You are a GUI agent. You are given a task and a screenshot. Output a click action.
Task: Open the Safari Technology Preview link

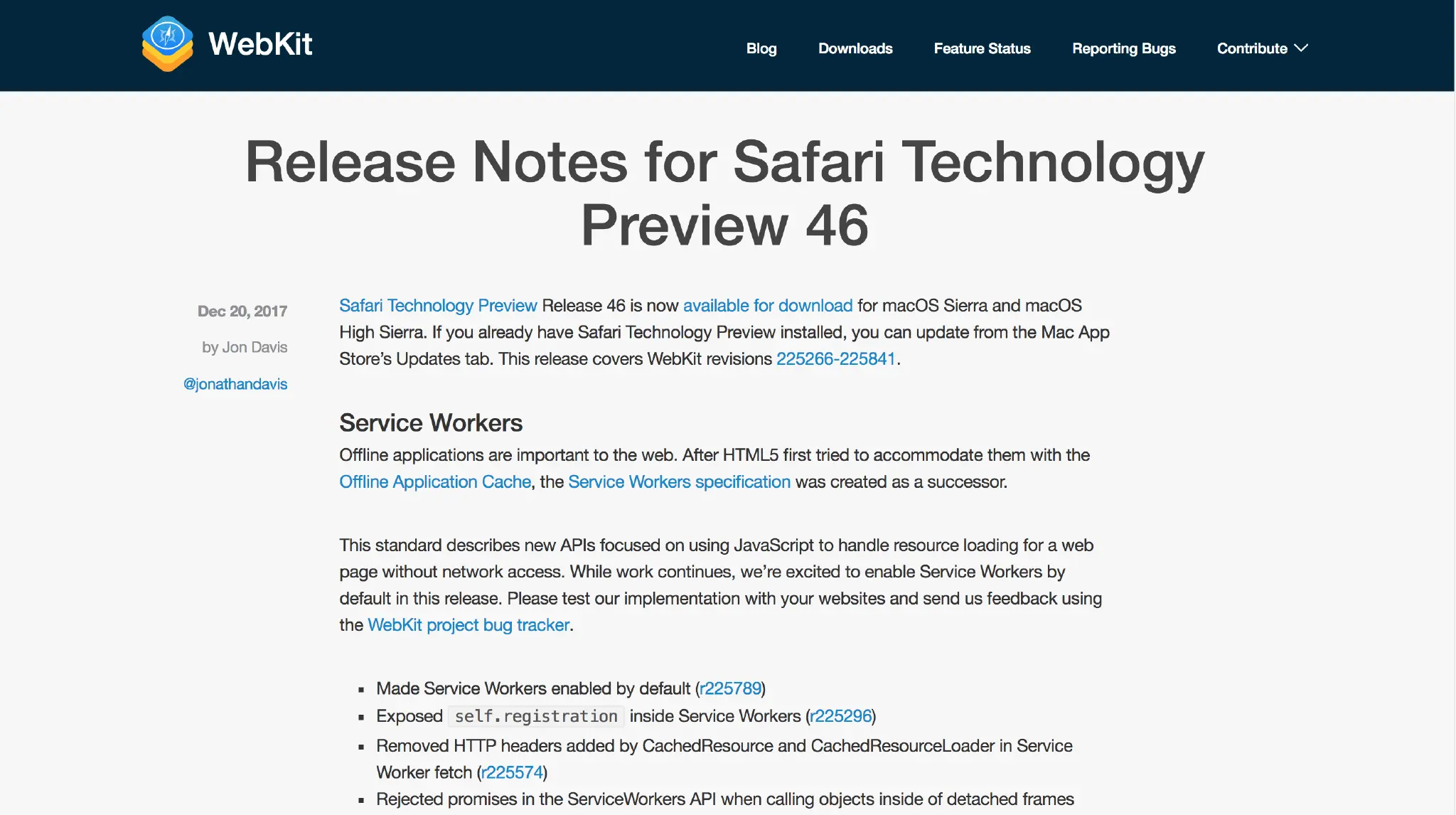coord(438,306)
